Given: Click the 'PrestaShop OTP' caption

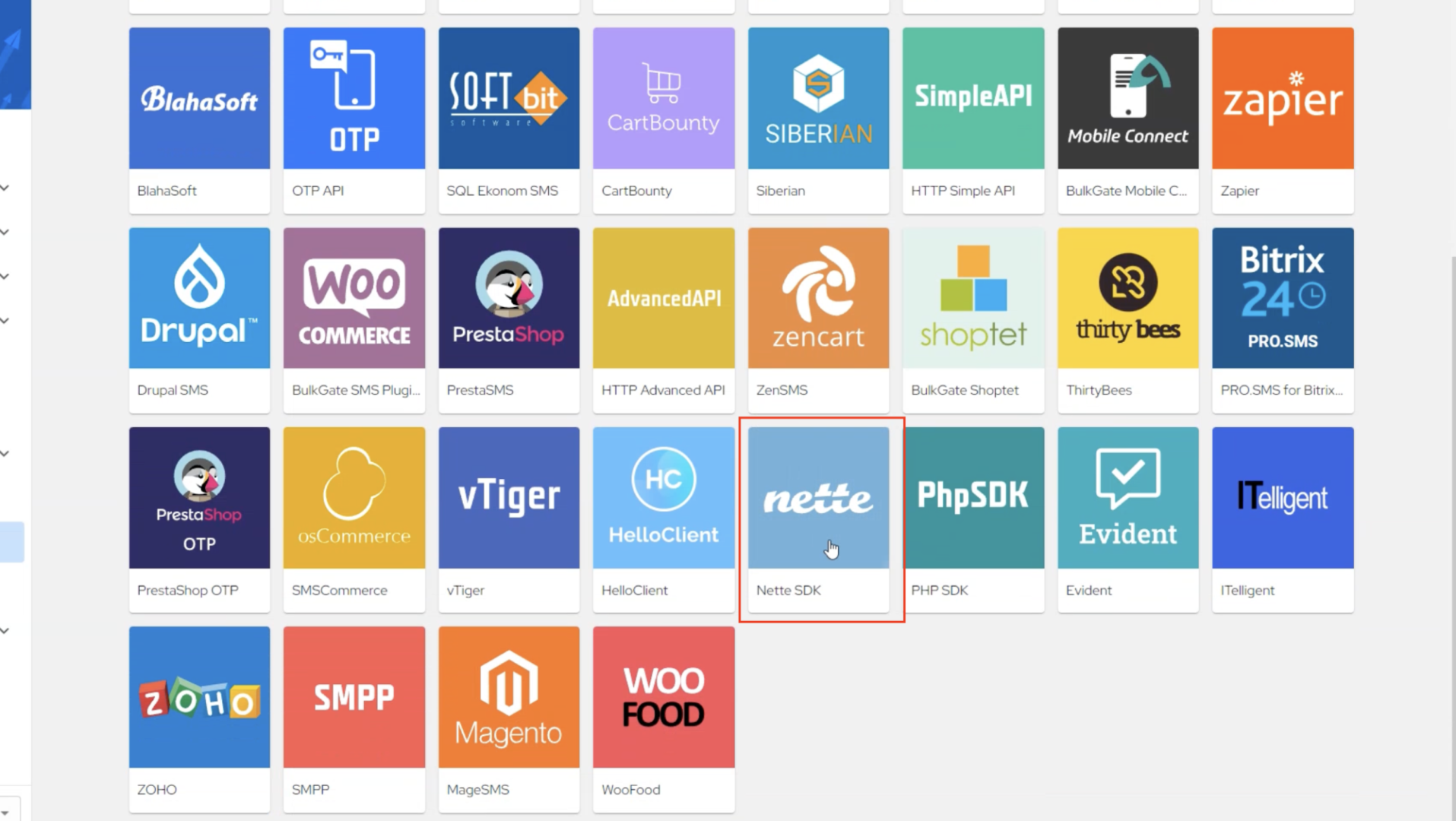Looking at the screenshot, I should 188,590.
